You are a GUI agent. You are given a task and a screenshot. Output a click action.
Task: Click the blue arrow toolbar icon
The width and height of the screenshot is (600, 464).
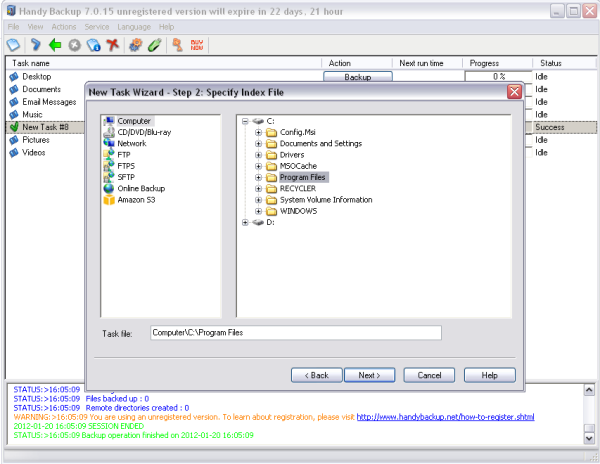(35, 45)
